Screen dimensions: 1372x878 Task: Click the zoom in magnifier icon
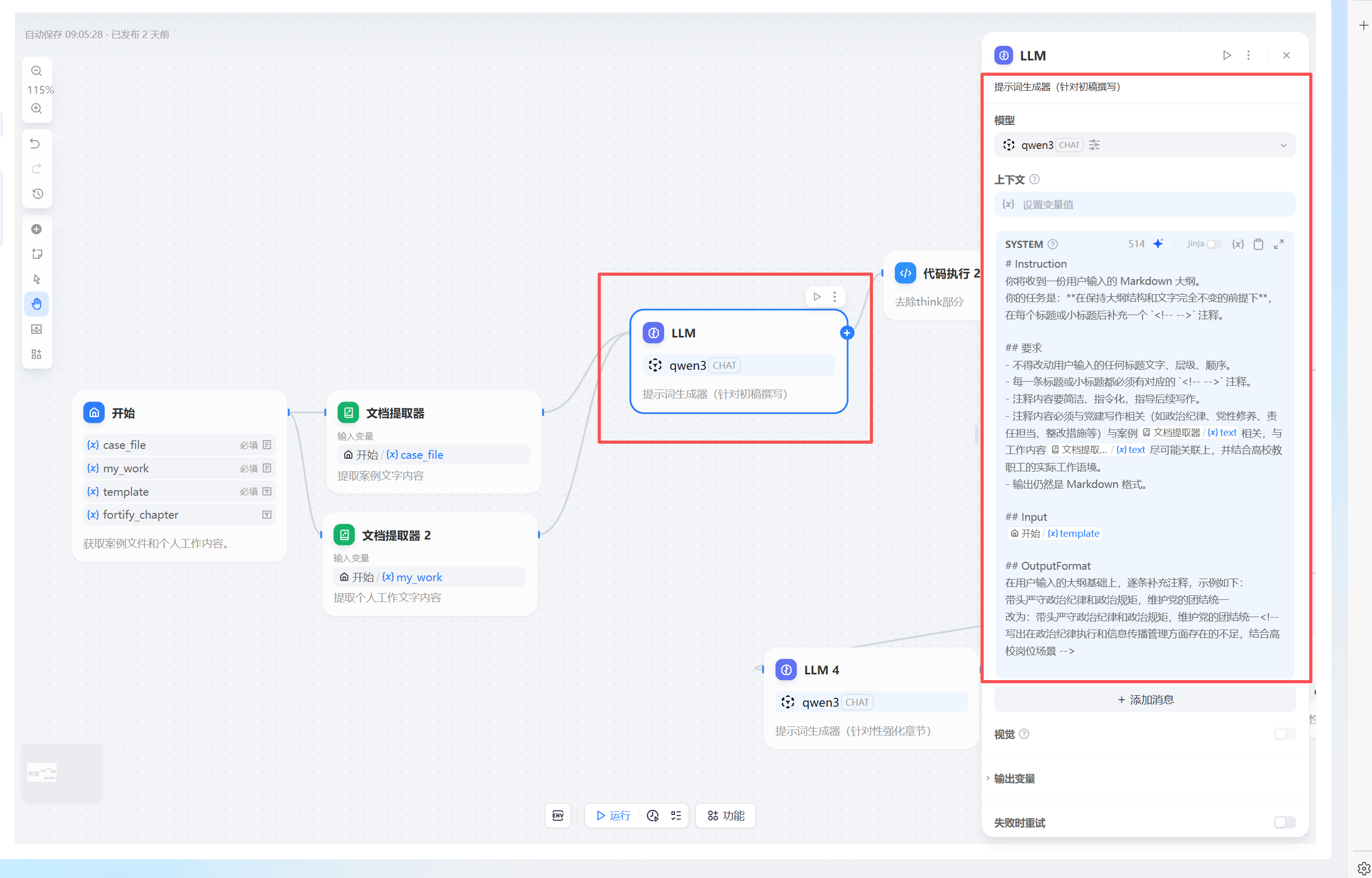coord(36,108)
